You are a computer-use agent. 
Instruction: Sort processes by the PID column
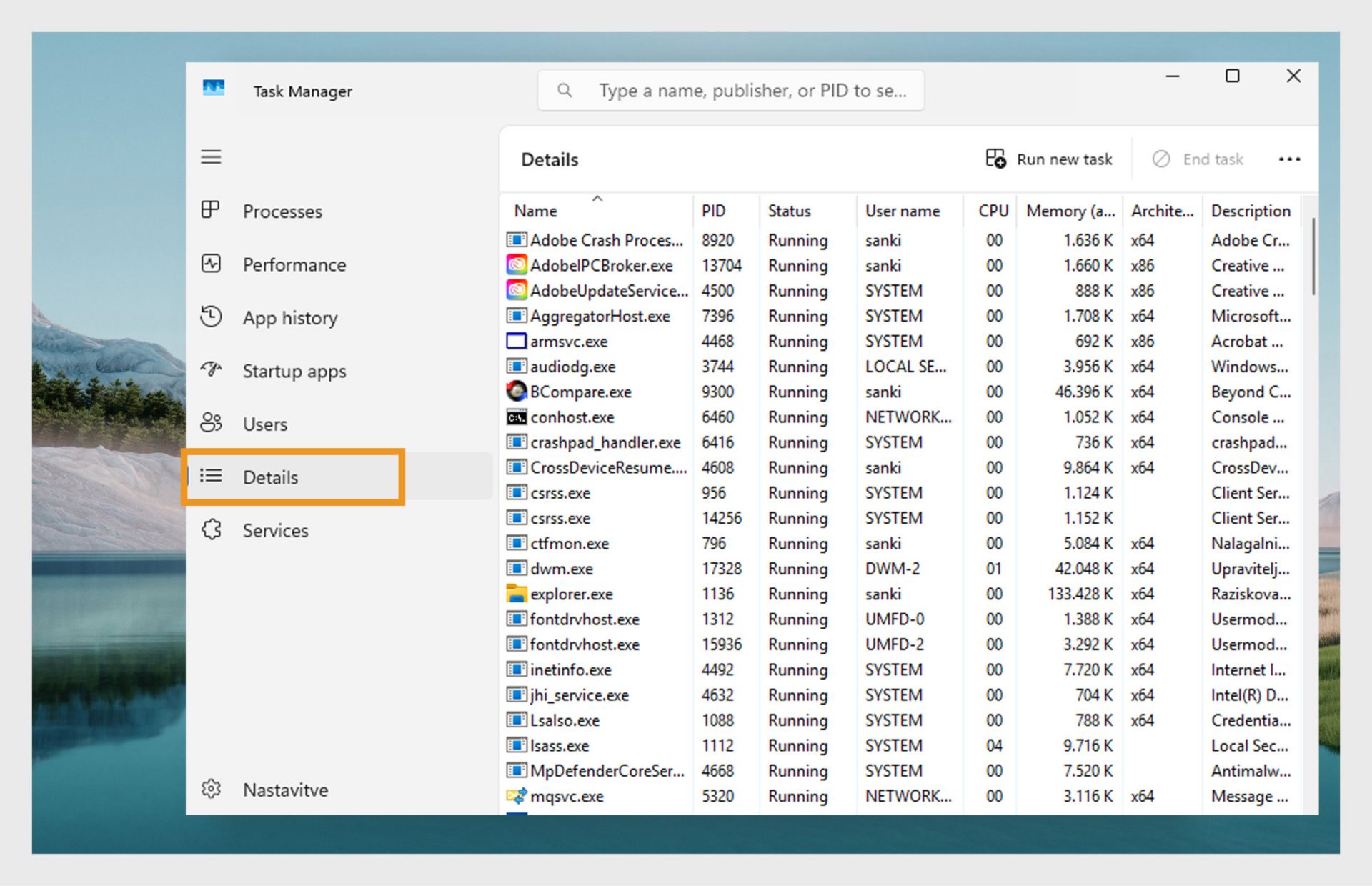pyautogui.click(x=713, y=211)
